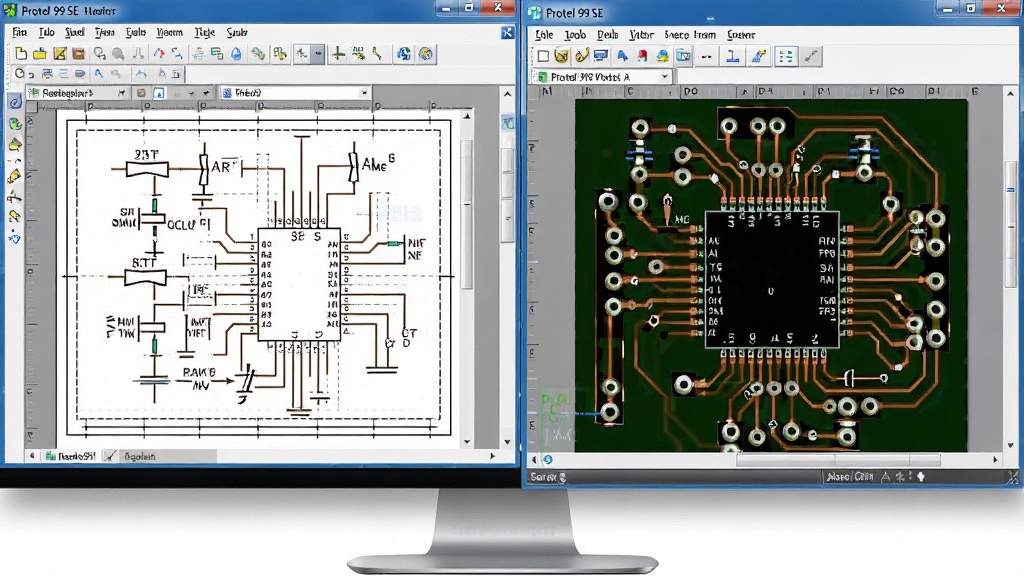Viewport: 1024px width, 576px height.
Task: Click the blue bucket icon in schematic toolbar
Action: (236, 54)
